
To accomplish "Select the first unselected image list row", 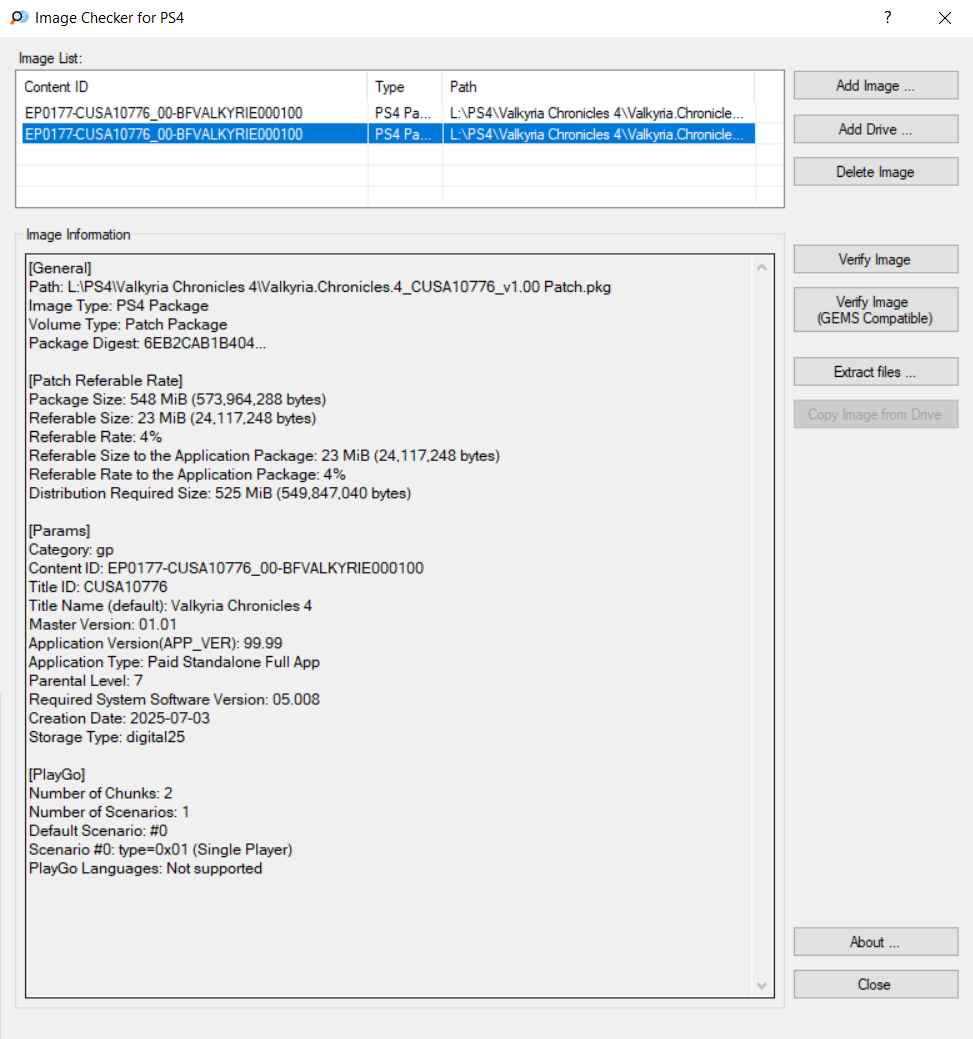I will (388, 113).
